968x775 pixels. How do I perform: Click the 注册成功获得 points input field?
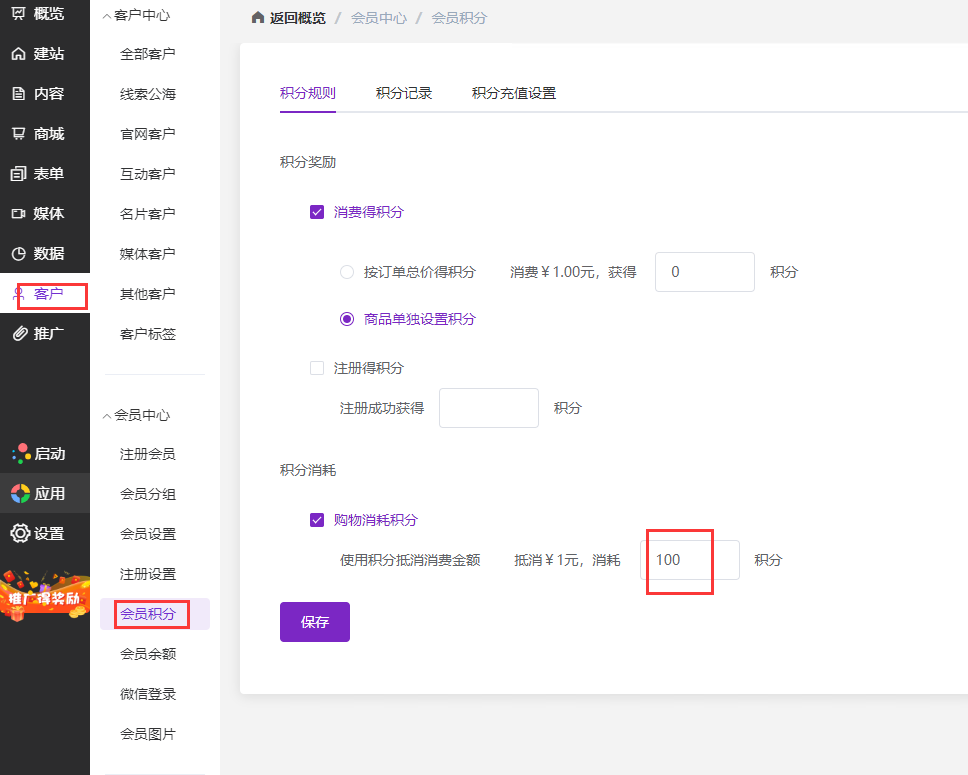[489, 408]
